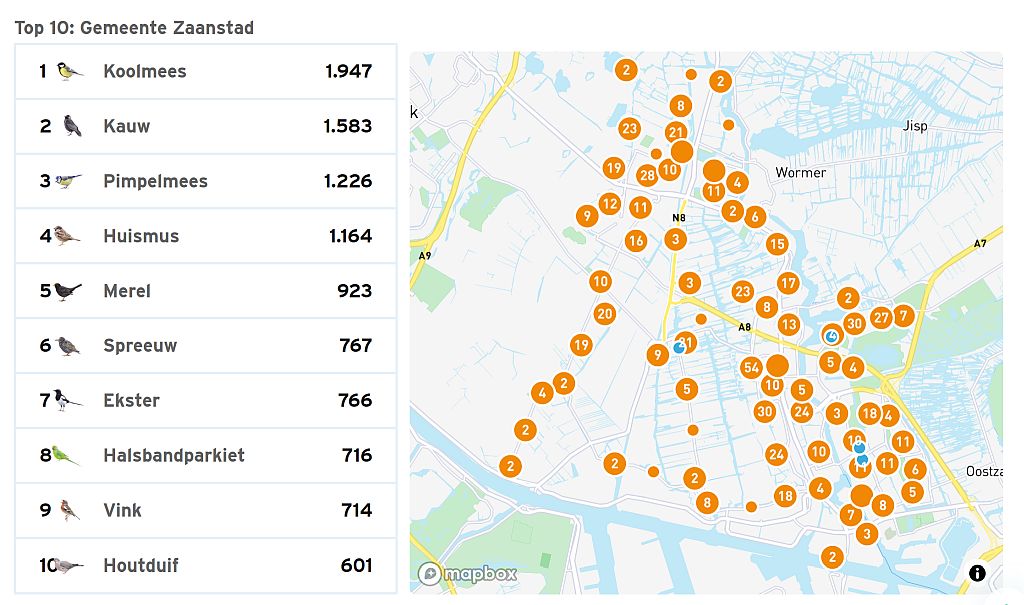This screenshot has width=1024, height=605.
Task: Click the Pimpelmees bird icon
Action: coord(68,181)
